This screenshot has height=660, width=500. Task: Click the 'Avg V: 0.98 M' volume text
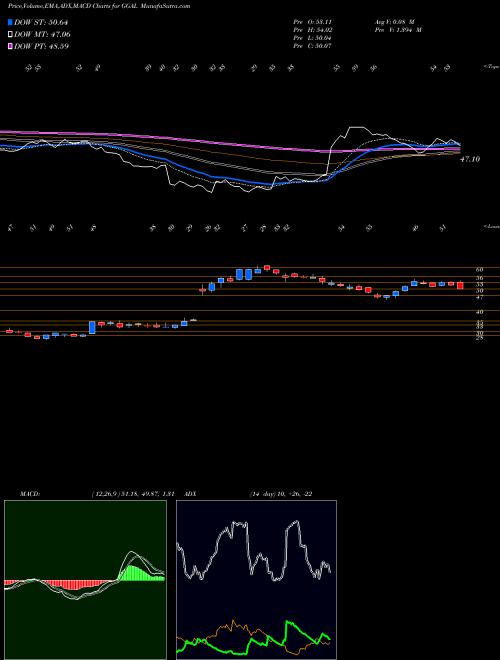pos(396,22)
